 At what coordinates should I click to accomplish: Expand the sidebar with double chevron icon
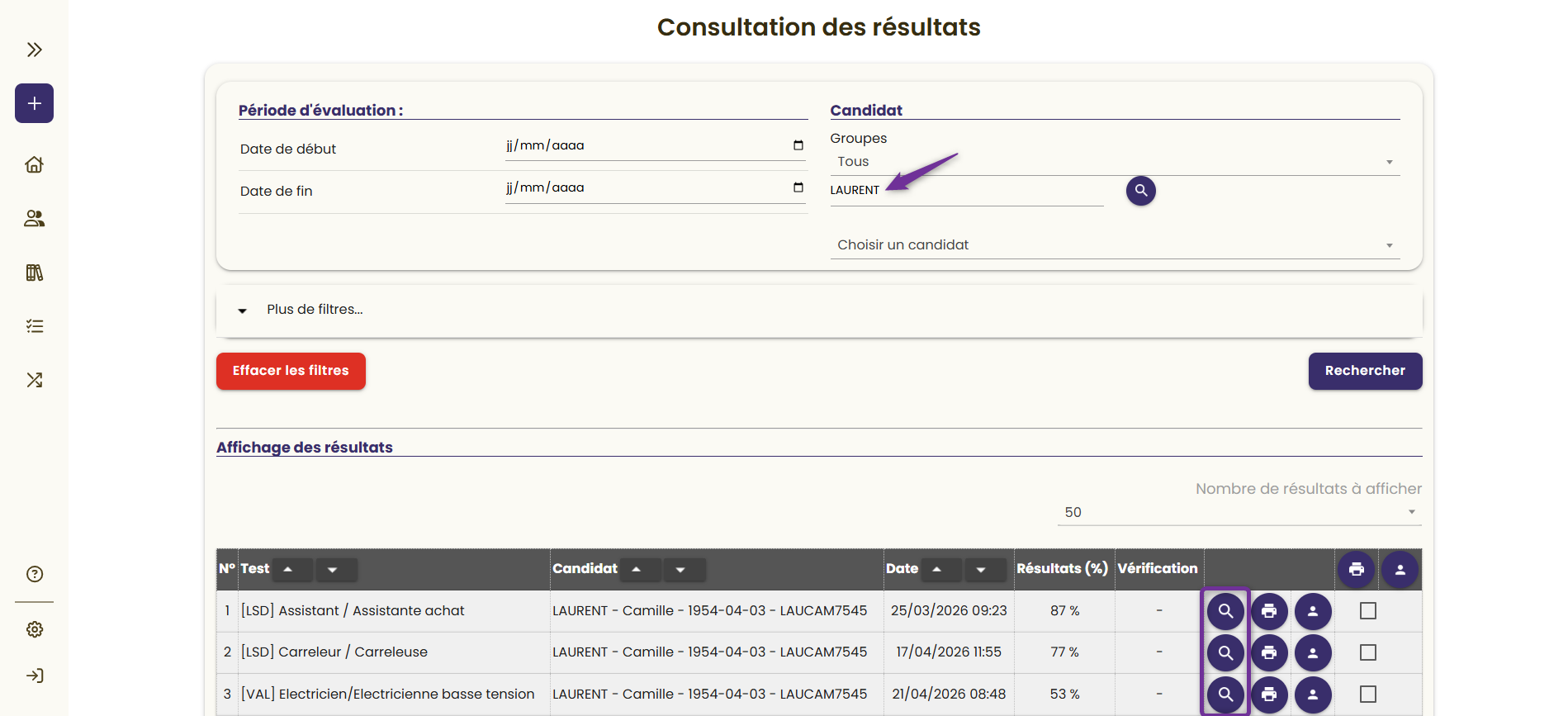pyautogui.click(x=34, y=50)
